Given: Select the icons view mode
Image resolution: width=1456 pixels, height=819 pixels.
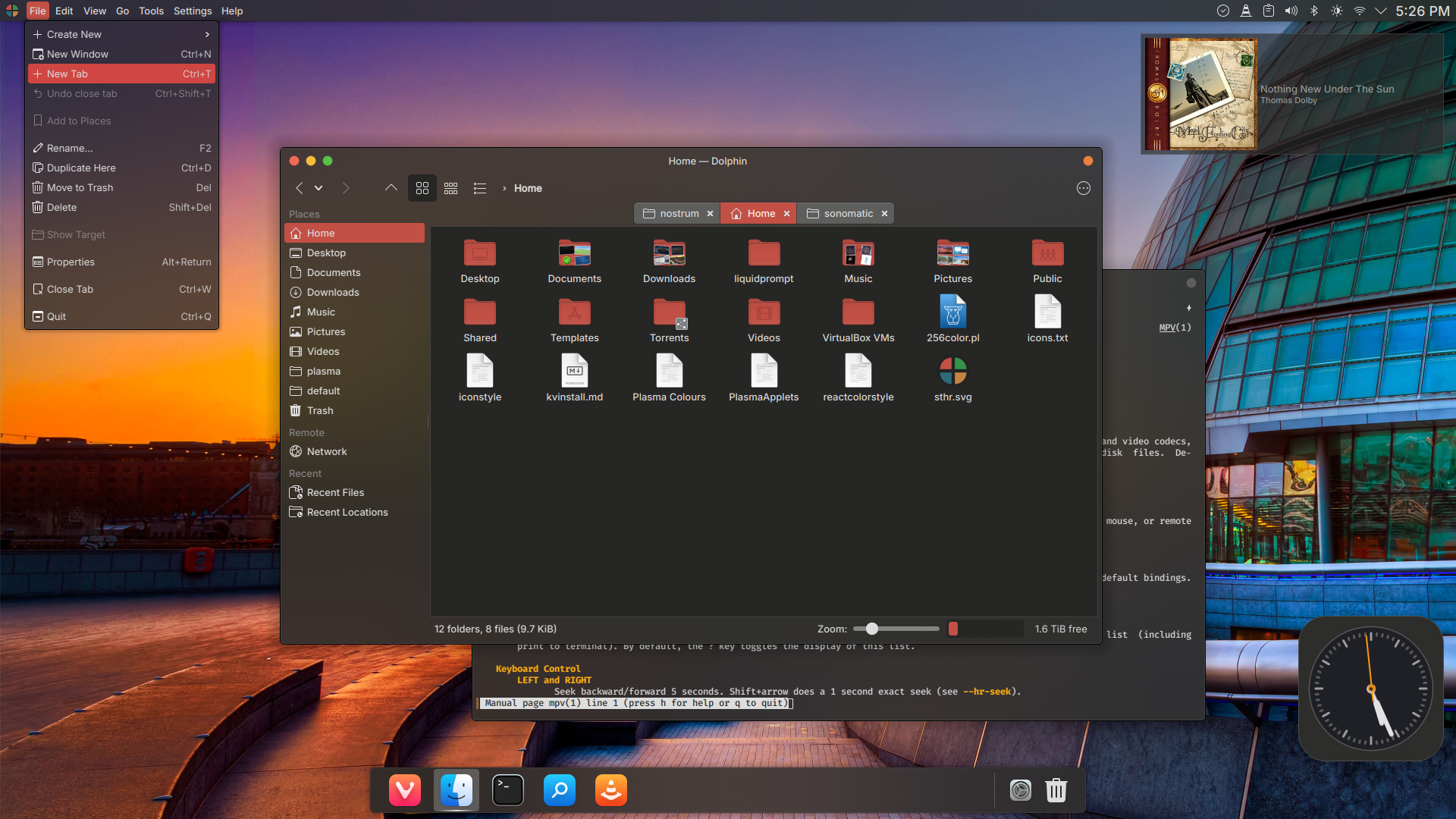Looking at the screenshot, I should pos(422,188).
